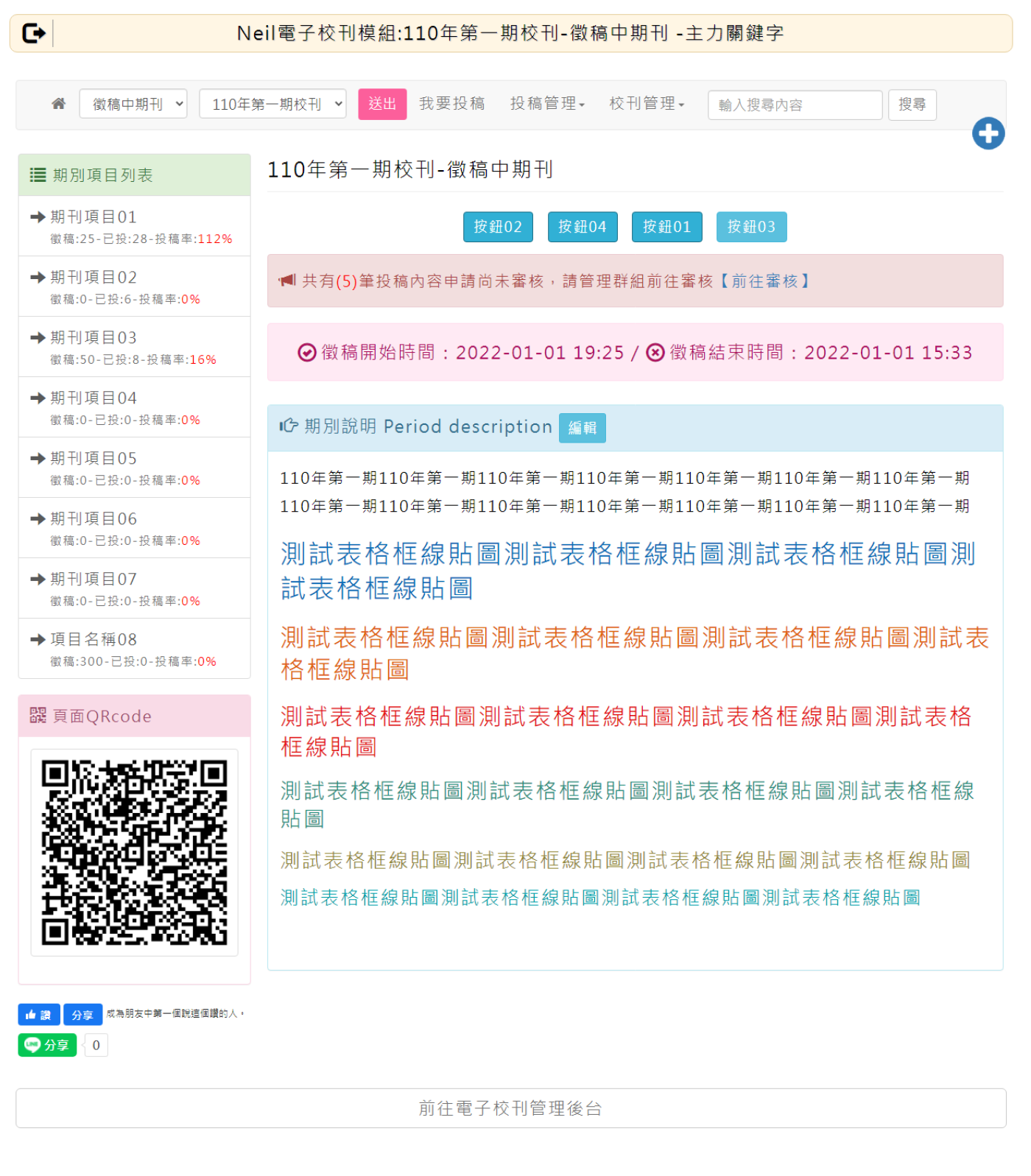Click the 按鈕02 button
Screen dimensions: 1031x1176
(x=497, y=227)
